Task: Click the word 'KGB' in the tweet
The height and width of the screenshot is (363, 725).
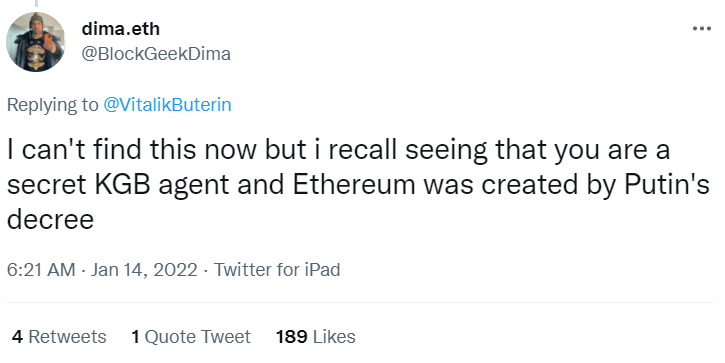Action: coord(123,184)
